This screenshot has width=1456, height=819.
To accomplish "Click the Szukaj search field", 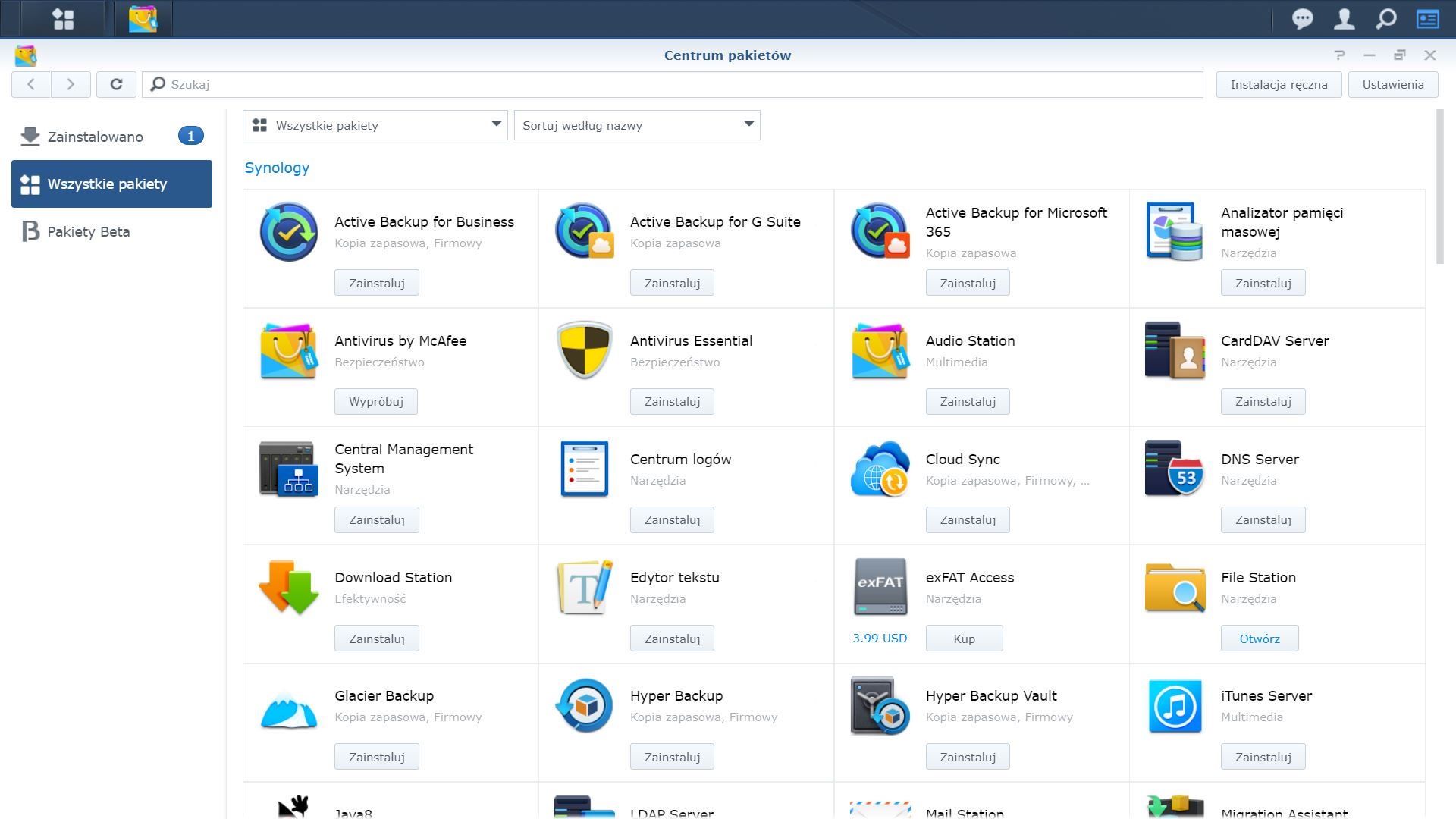I will point(672,84).
